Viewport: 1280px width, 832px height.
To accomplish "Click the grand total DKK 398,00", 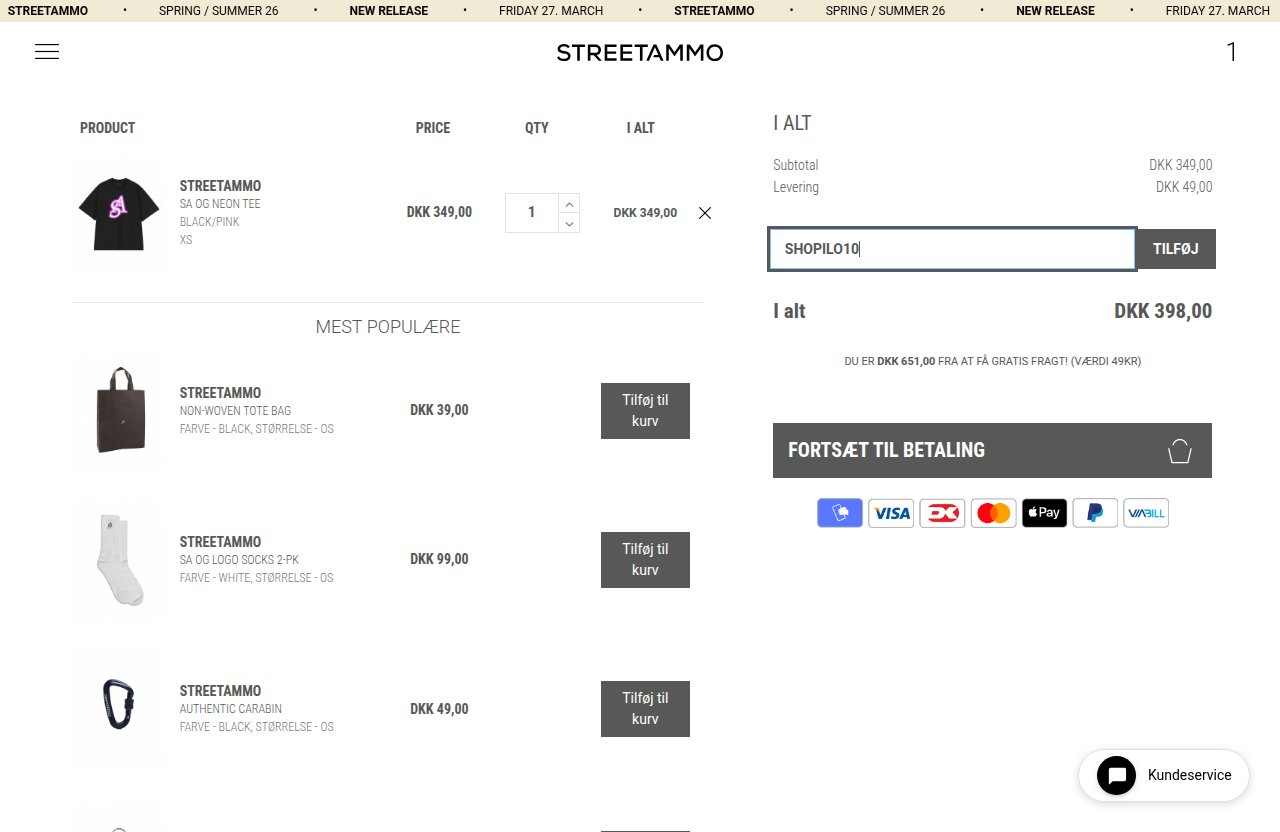I will pos(1163,311).
